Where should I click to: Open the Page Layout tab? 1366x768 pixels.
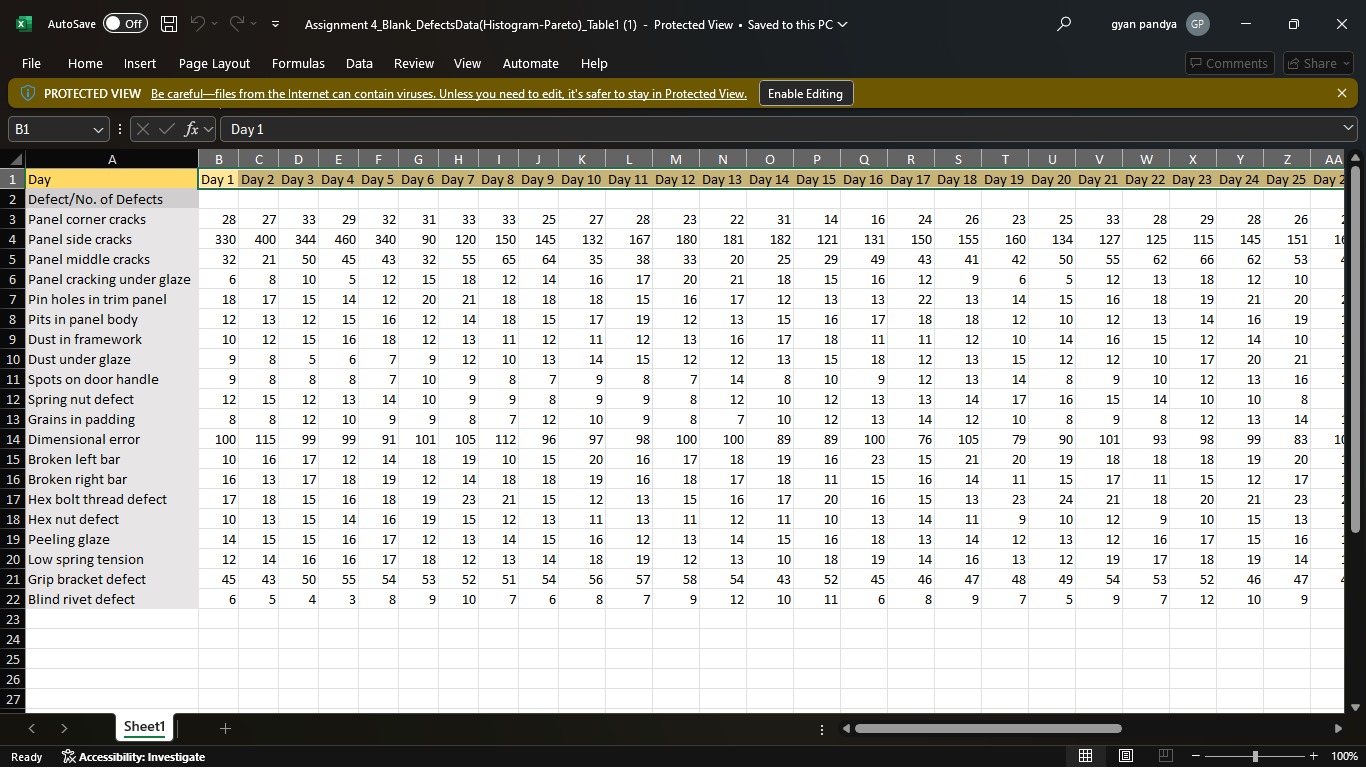click(x=214, y=63)
